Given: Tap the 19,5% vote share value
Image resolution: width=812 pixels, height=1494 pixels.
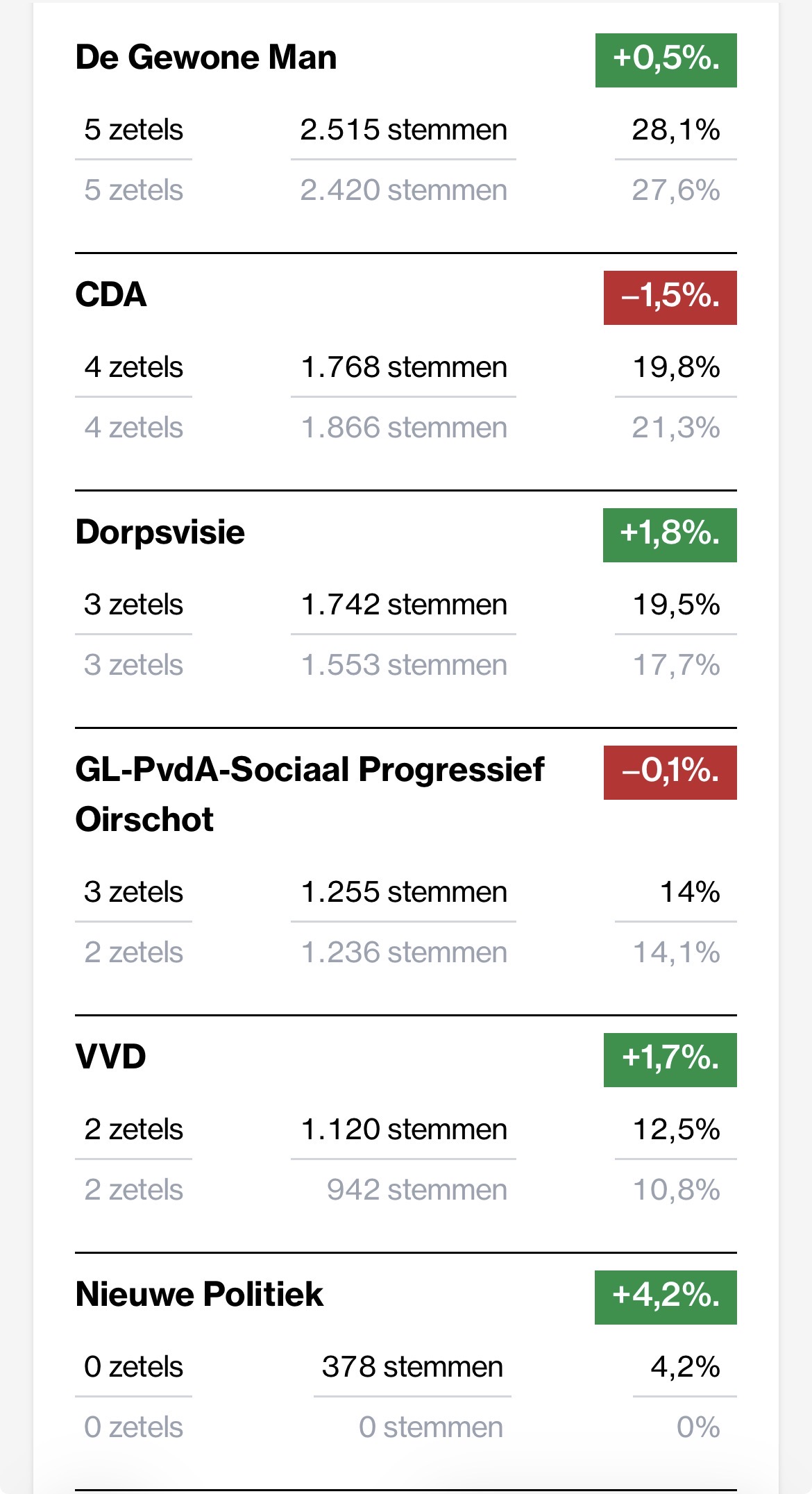Looking at the screenshot, I should 676,605.
